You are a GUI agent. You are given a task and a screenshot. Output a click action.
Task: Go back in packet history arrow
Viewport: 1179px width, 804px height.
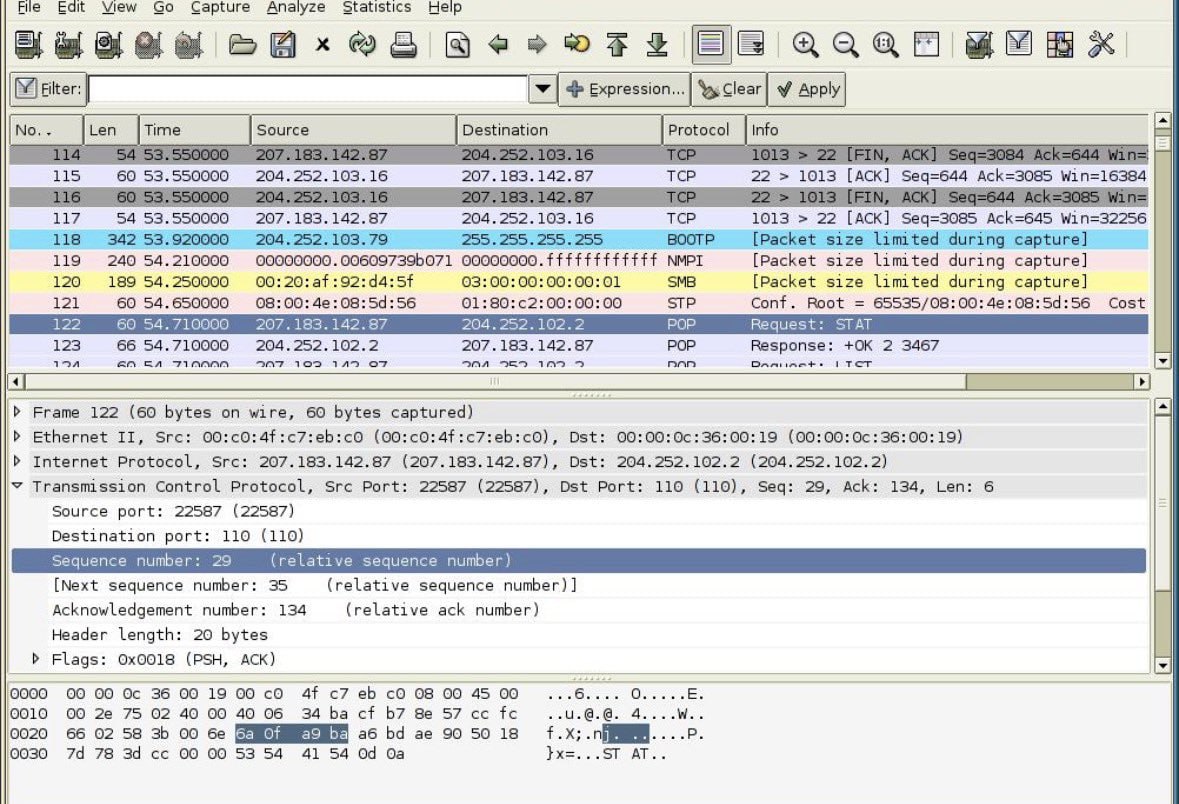(498, 44)
